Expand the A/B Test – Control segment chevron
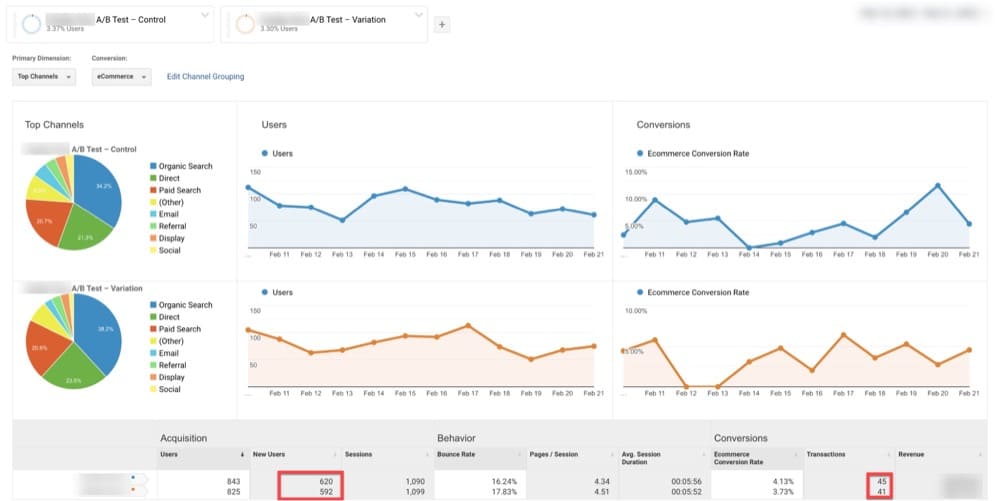Screen dimensions: 1000x501 204,15
